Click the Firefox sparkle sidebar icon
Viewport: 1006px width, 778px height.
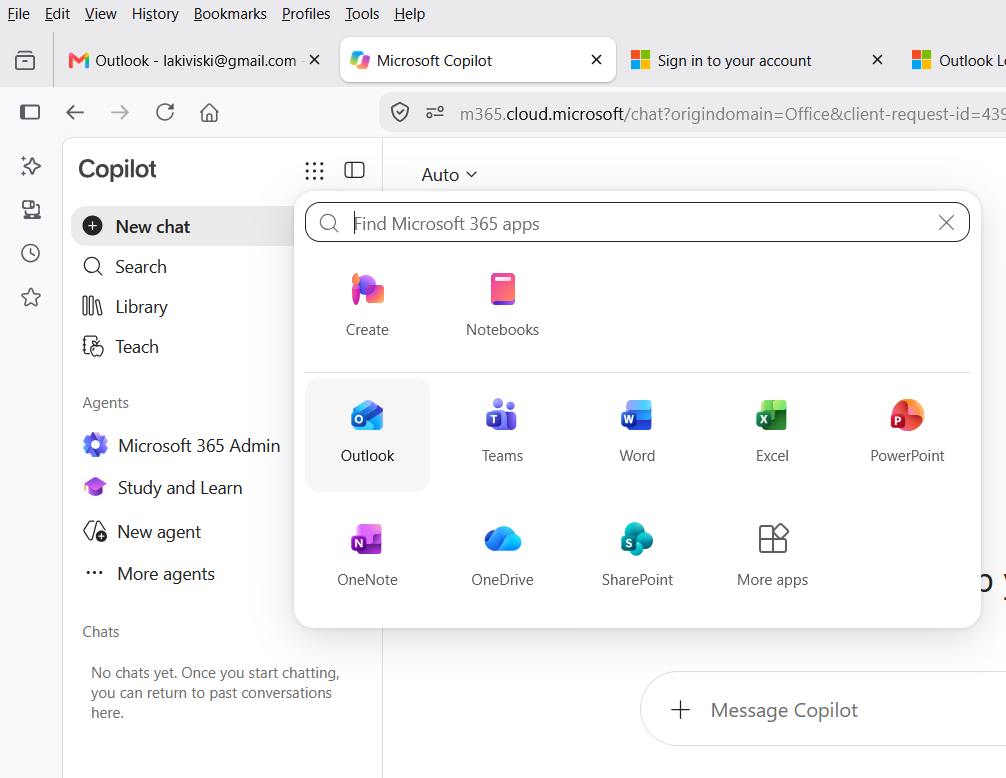[30, 166]
